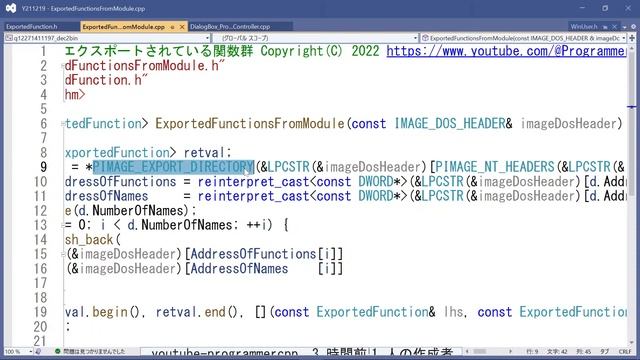
Task: Minimize the Visual Studio window
Action: pyautogui.click(x=582, y=8)
